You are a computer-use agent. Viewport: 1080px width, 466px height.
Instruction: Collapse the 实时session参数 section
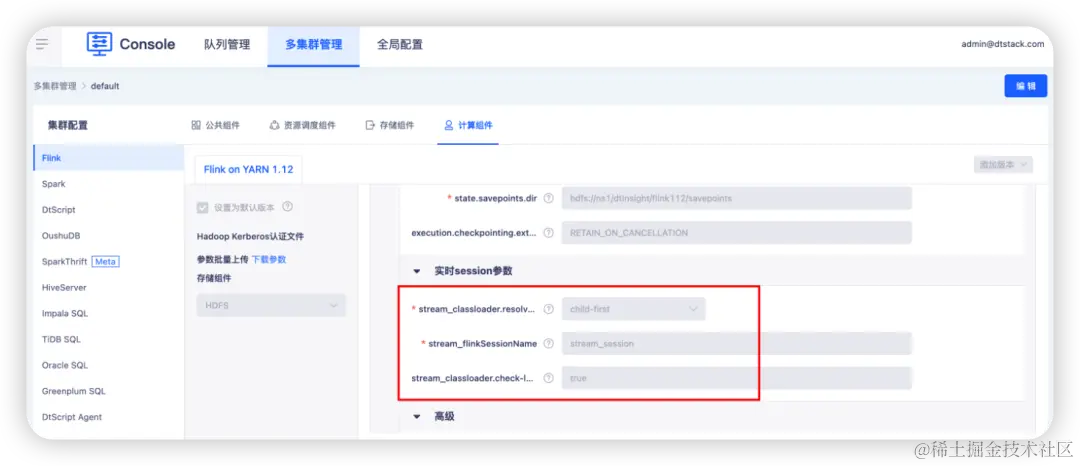[x=417, y=271]
